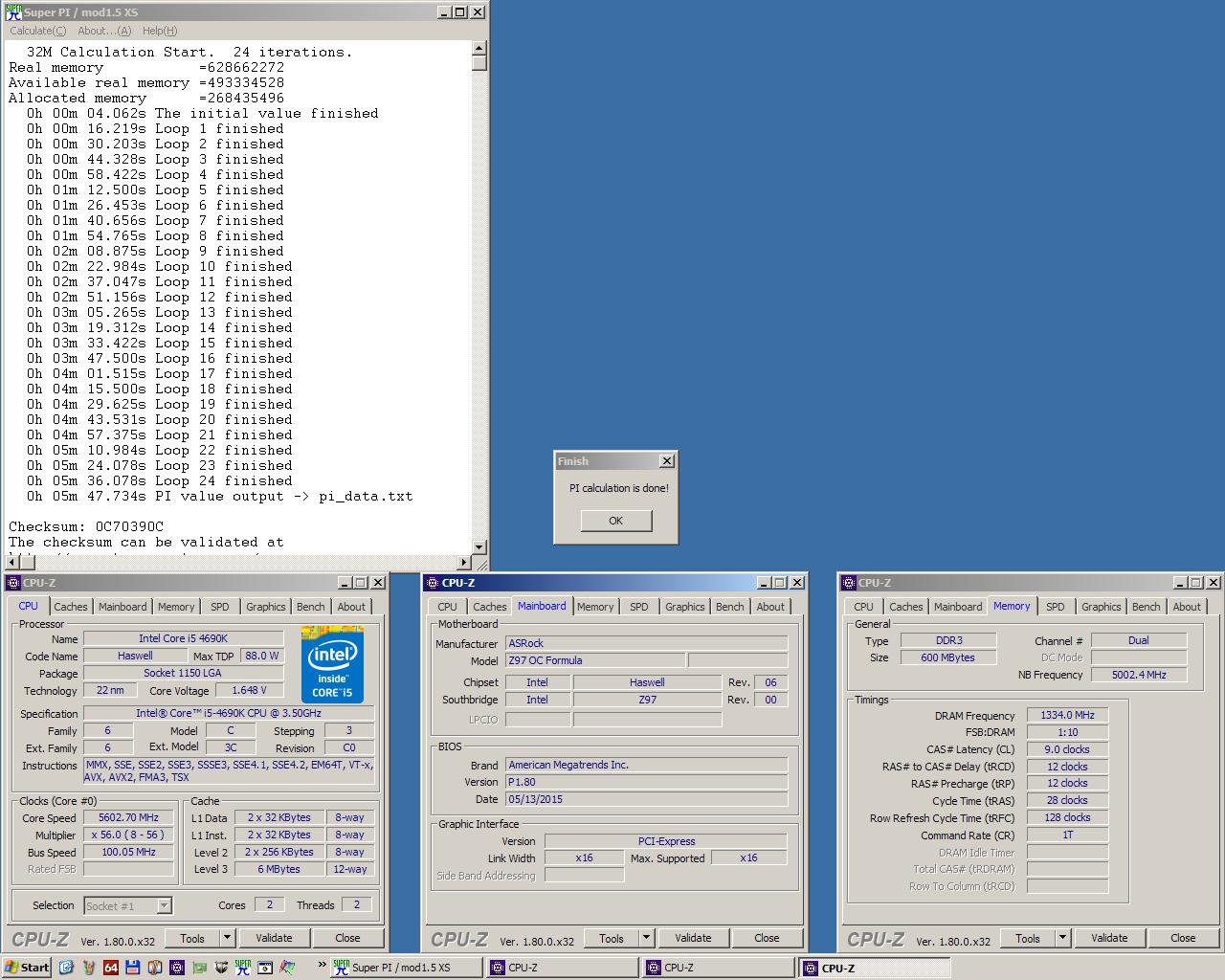Click the Checksum line 0C70390C

coord(86,527)
